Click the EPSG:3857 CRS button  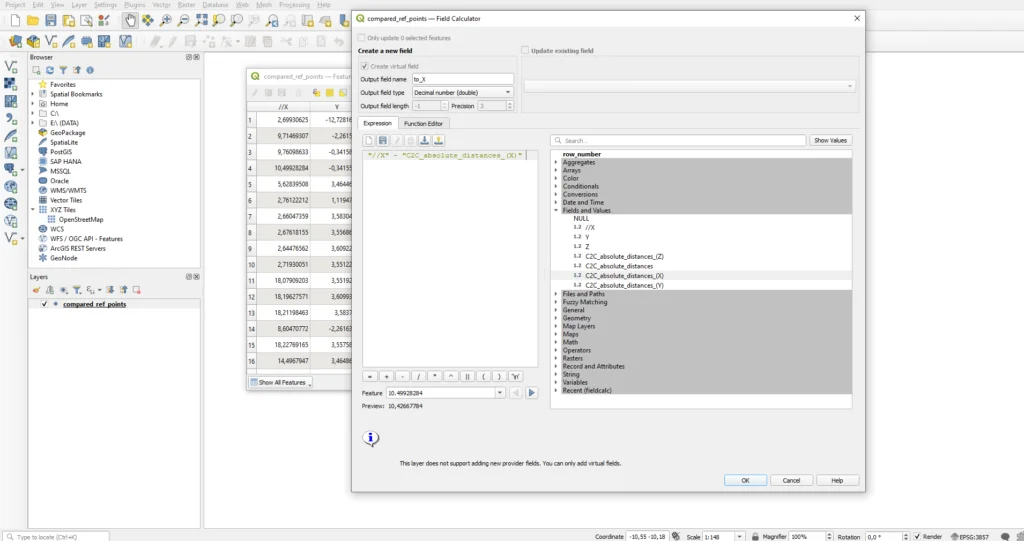click(970, 536)
